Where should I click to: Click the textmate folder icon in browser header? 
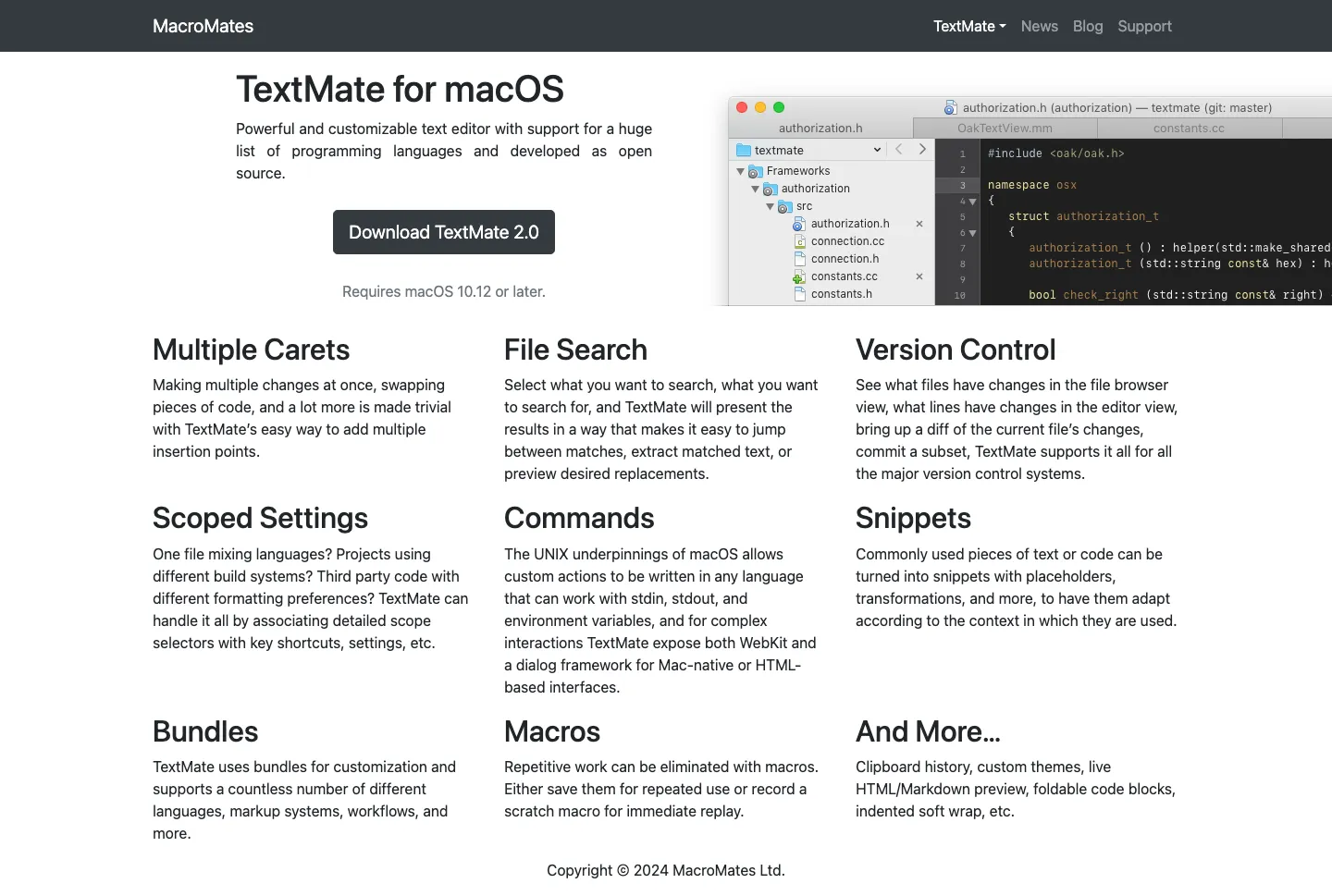click(744, 150)
